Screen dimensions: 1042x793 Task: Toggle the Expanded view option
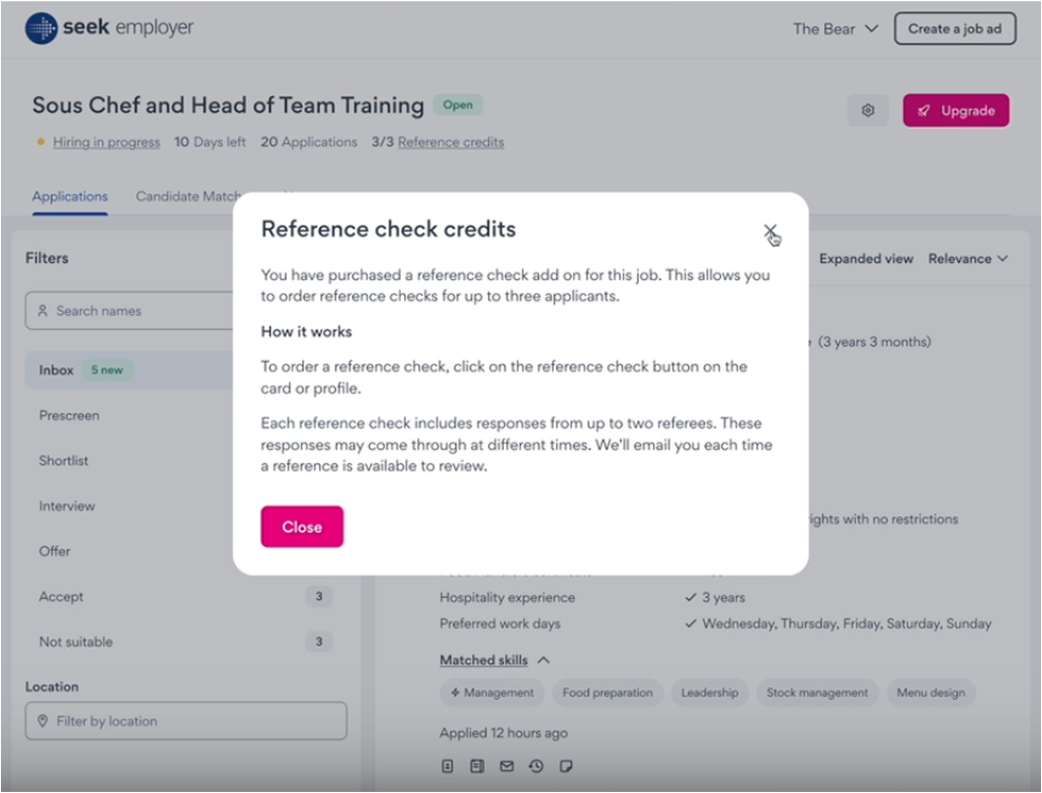pos(866,259)
